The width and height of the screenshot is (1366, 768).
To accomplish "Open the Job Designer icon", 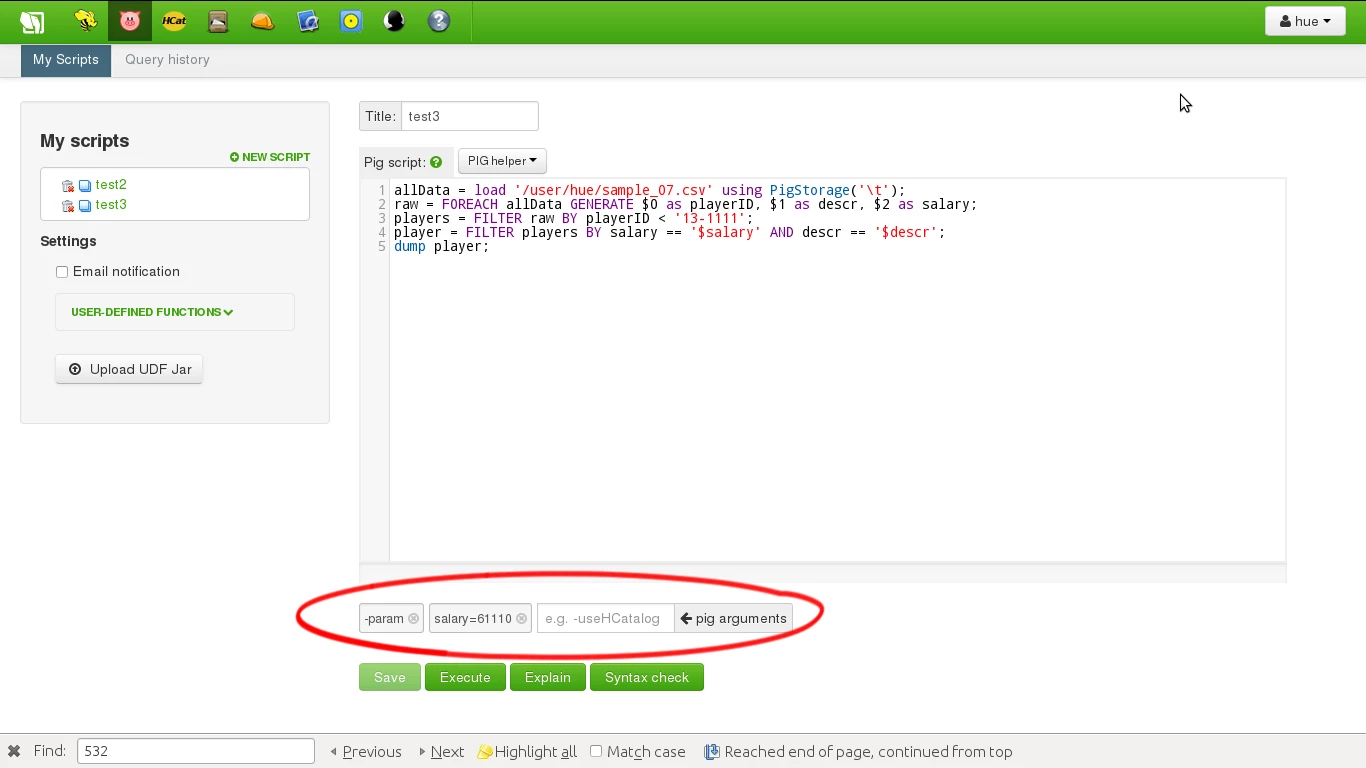I will coord(308,20).
